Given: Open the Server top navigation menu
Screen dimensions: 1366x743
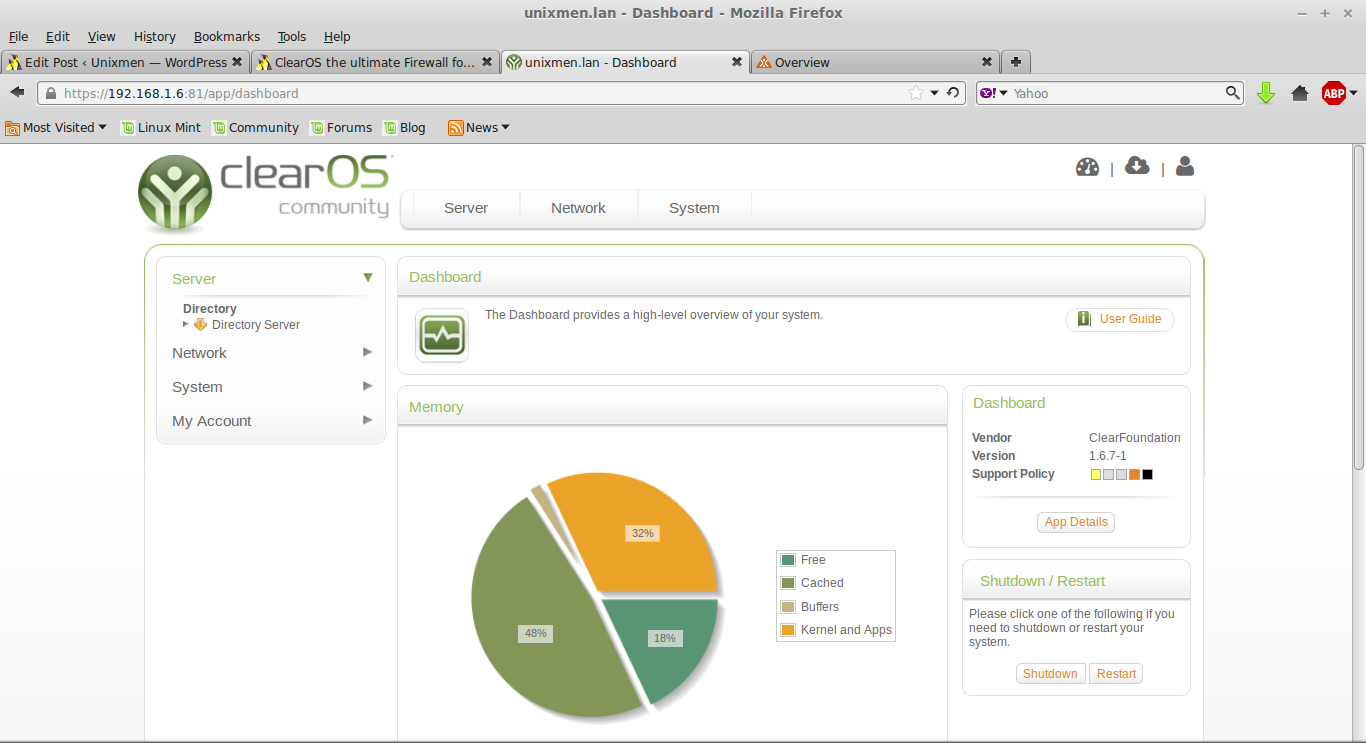Looking at the screenshot, I should coord(466,208).
